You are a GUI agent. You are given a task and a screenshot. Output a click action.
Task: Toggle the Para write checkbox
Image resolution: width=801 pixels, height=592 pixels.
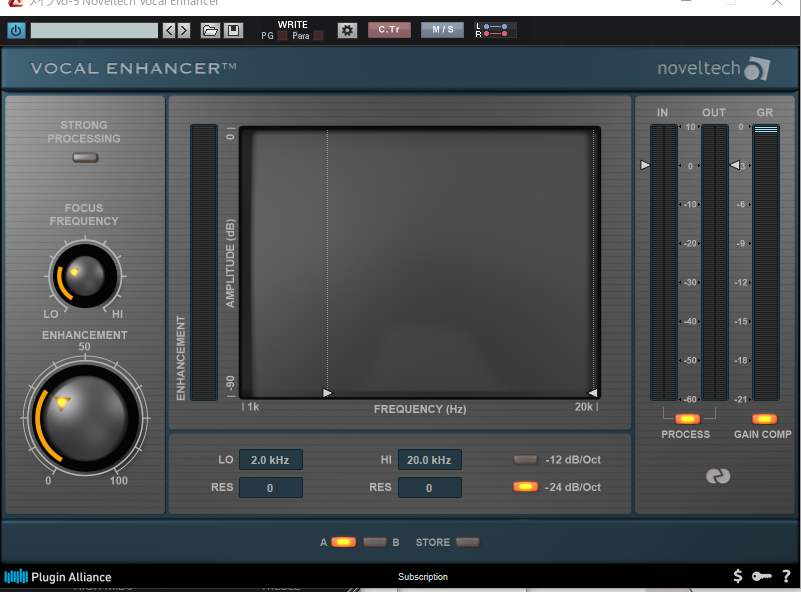click(319, 36)
